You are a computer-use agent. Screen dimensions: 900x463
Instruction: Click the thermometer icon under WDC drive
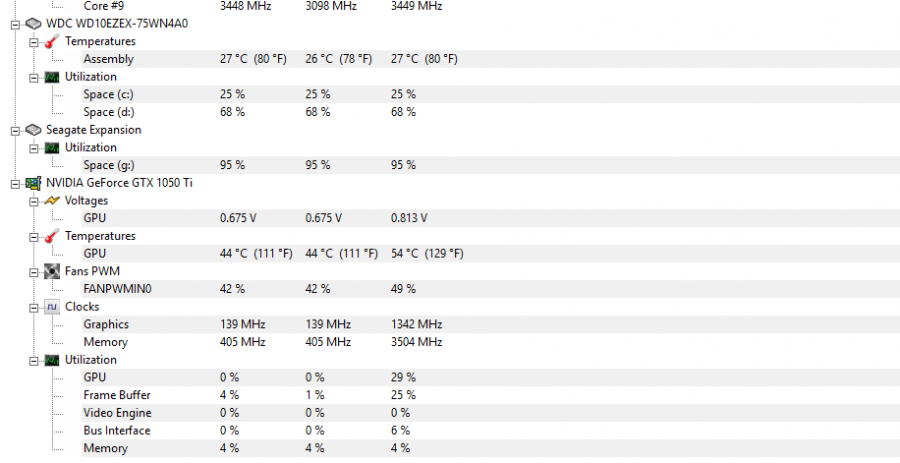[52, 41]
